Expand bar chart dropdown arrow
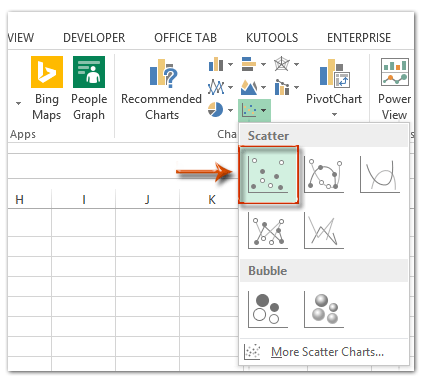 coord(263,64)
